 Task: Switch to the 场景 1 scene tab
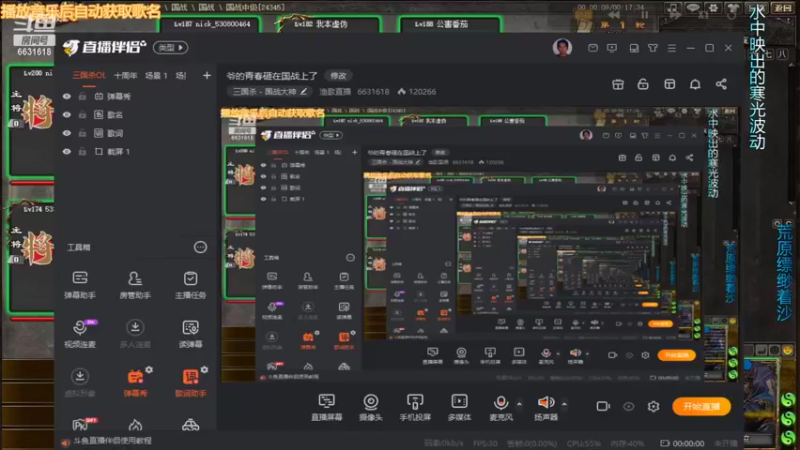pos(156,76)
